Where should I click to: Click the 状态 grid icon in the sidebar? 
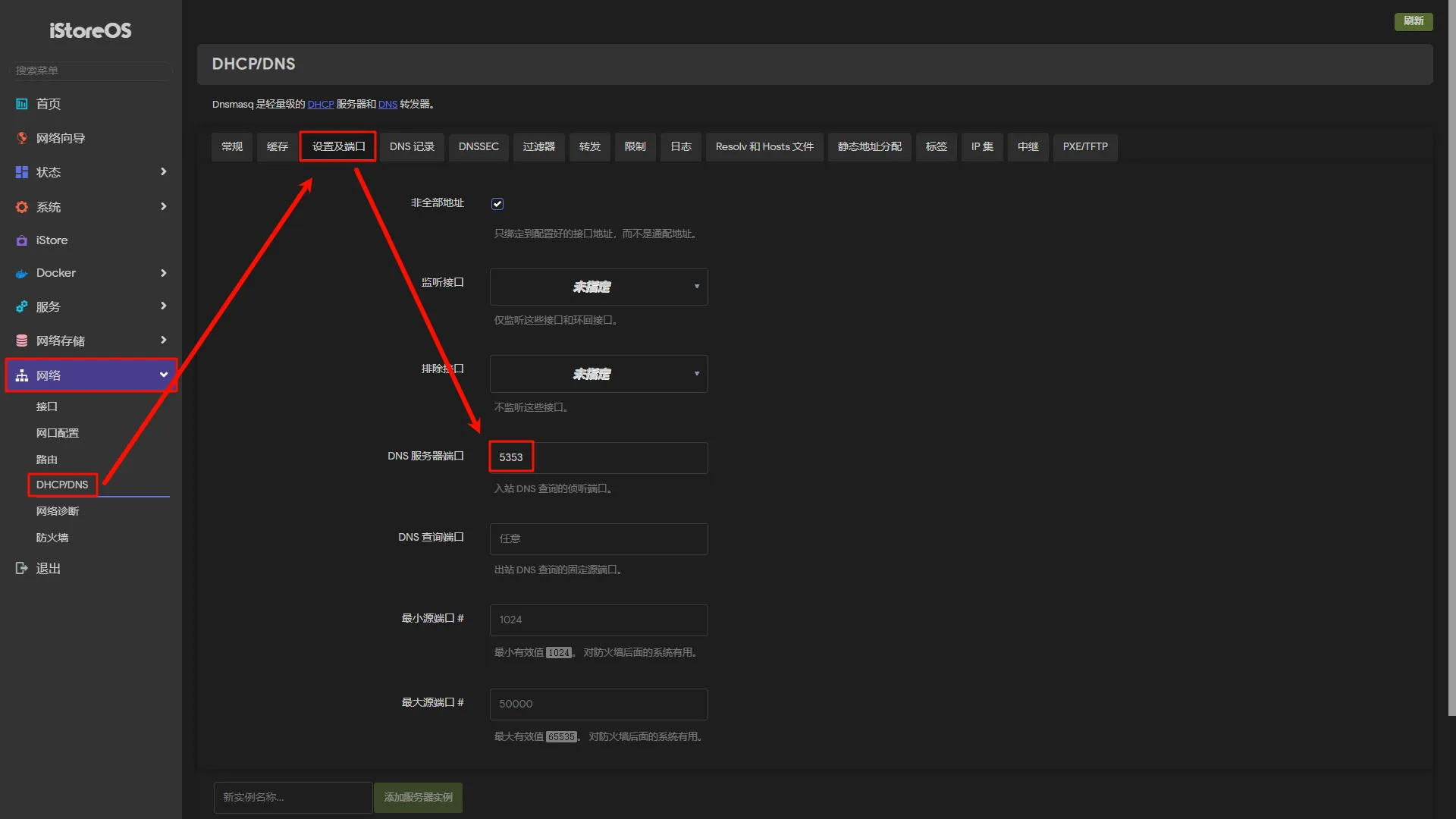pyautogui.click(x=22, y=172)
